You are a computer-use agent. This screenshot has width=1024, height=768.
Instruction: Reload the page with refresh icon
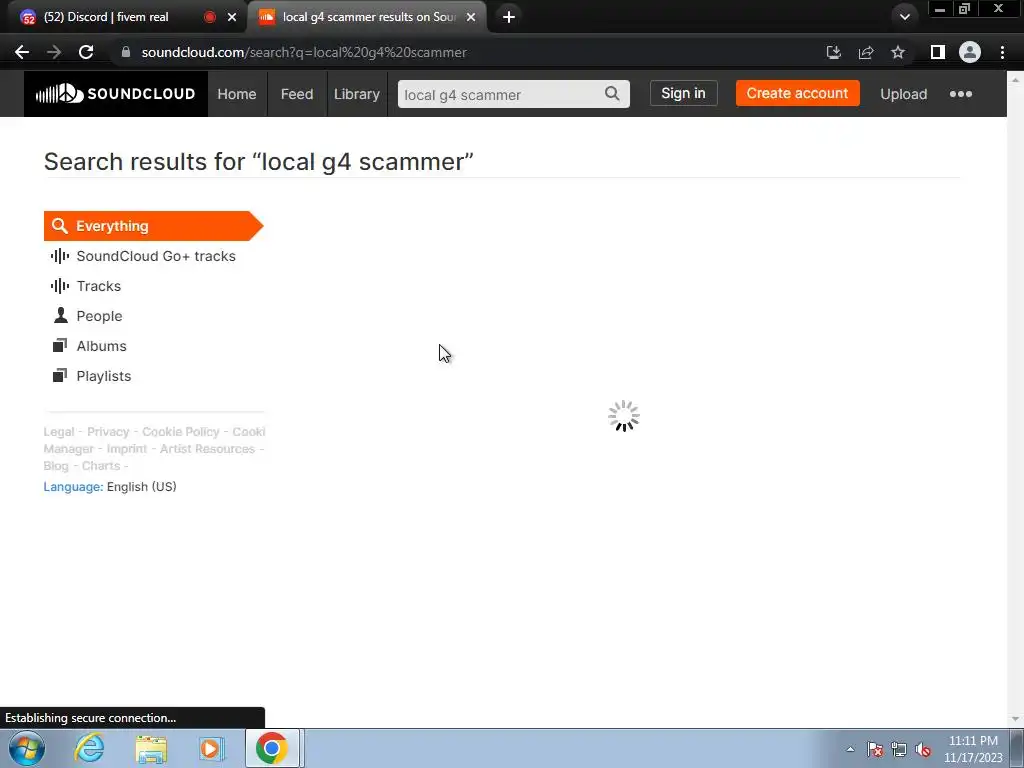pyautogui.click(x=86, y=52)
